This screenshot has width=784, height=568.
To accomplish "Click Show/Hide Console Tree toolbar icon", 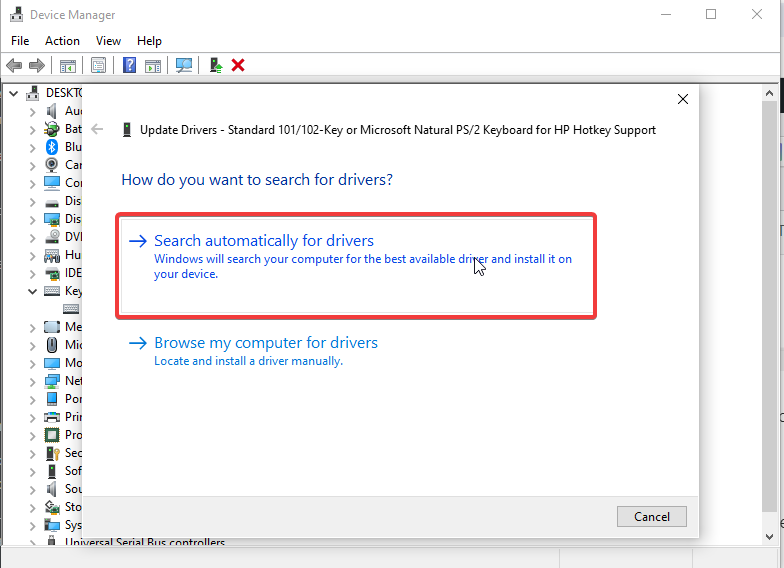I will click(x=68, y=66).
